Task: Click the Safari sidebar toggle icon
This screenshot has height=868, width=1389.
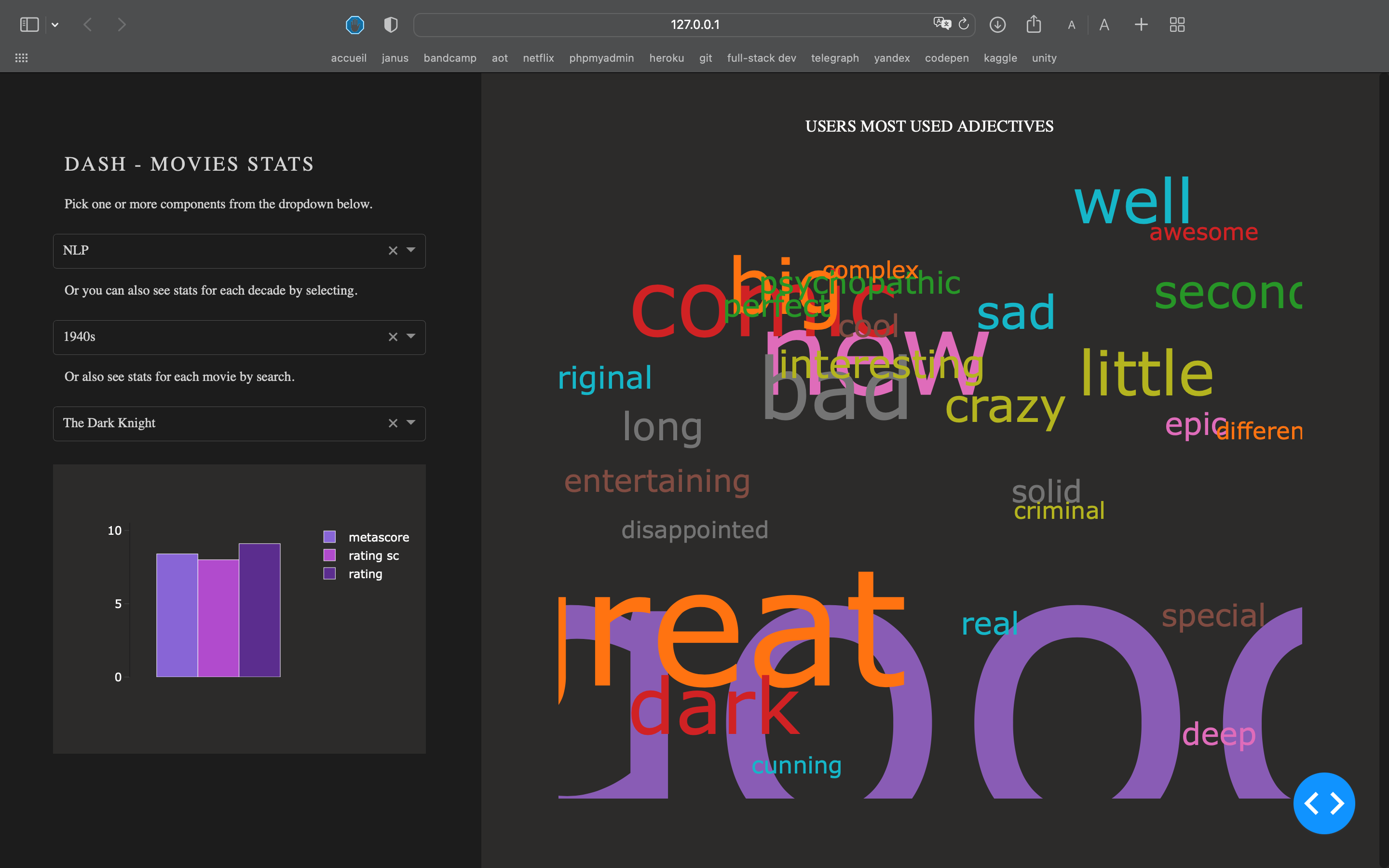Action: pyautogui.click(x=29, y=25)
